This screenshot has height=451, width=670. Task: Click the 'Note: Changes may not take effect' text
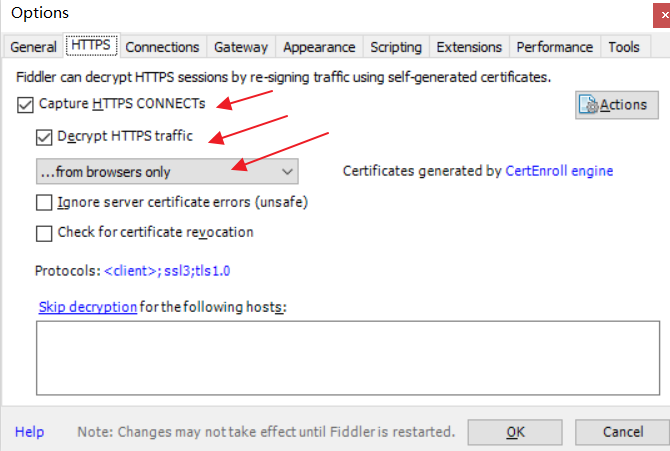pos(266,432)
